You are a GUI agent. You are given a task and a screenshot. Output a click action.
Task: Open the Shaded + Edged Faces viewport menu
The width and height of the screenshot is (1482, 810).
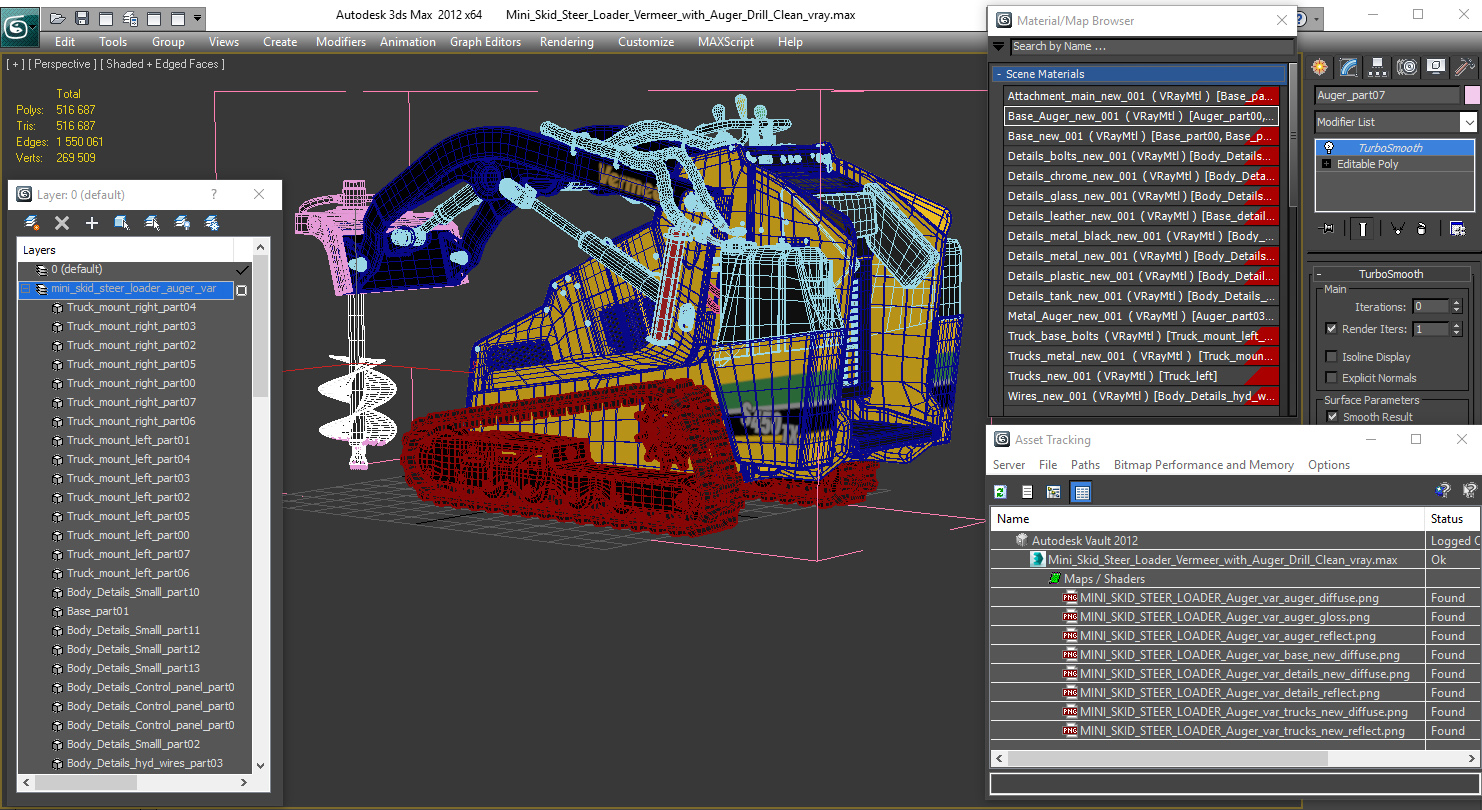(165, 64)
